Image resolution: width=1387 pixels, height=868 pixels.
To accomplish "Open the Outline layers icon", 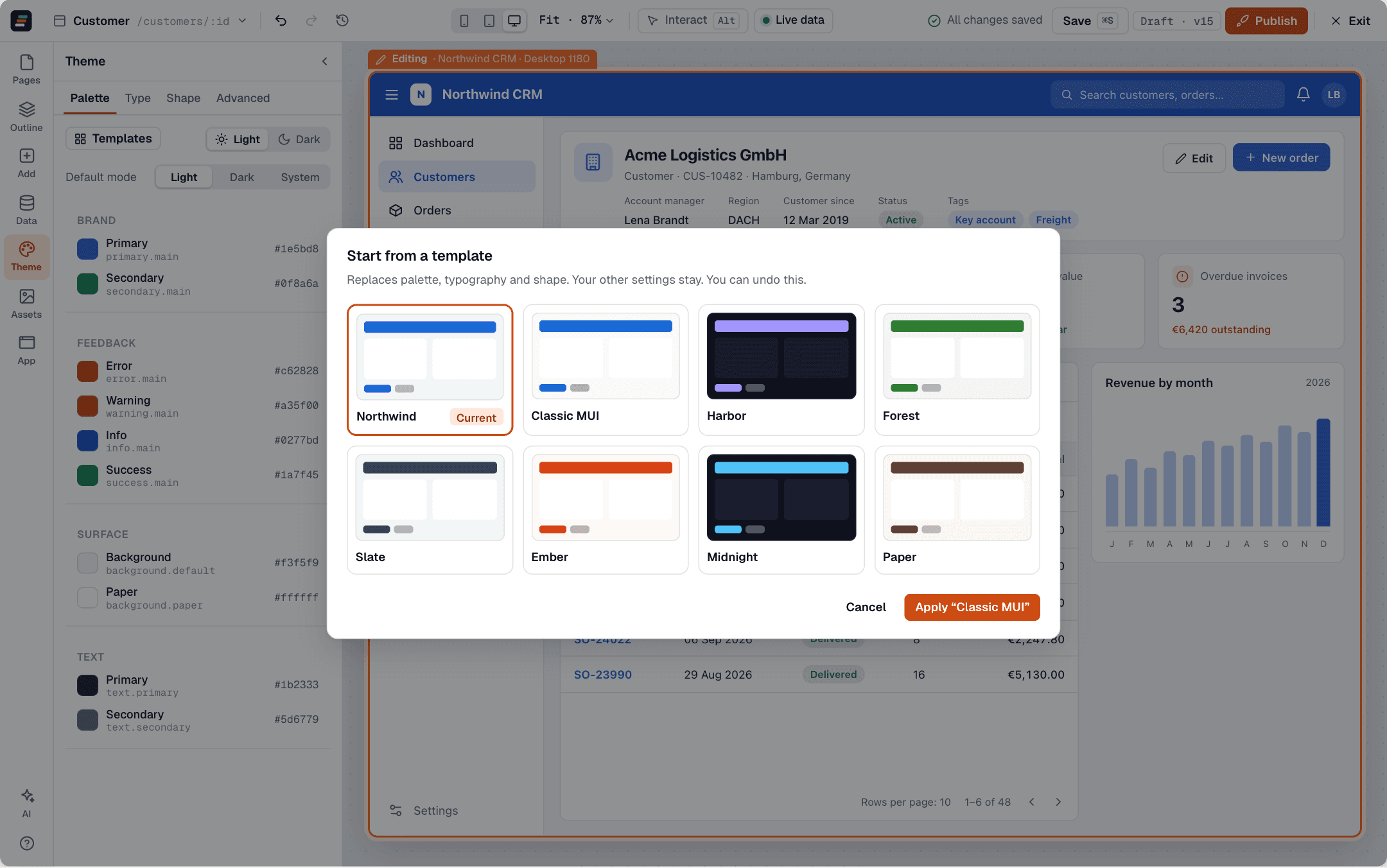I will pos(26,116).
